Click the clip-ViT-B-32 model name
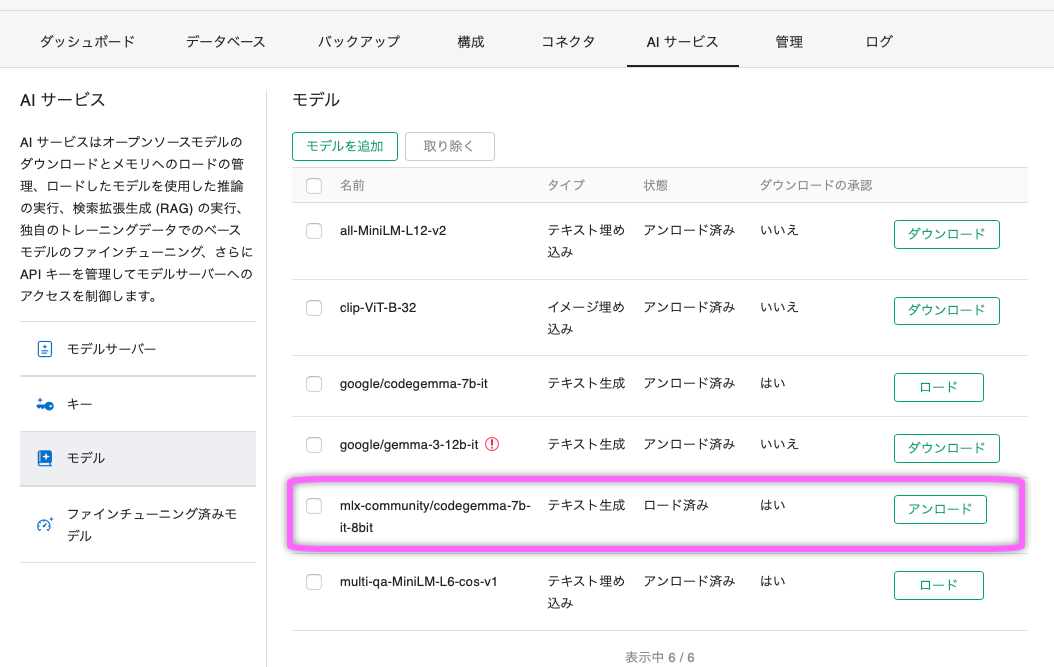The height and width of the screenshot is (667, 1054). 378,308
